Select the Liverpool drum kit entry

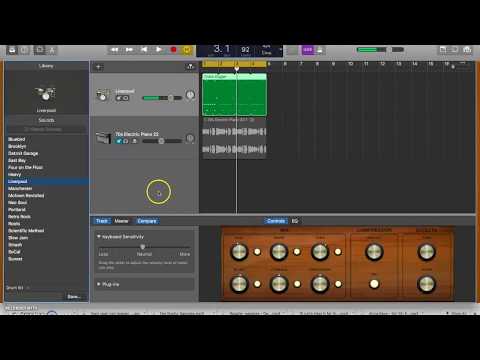click(47, 182)
